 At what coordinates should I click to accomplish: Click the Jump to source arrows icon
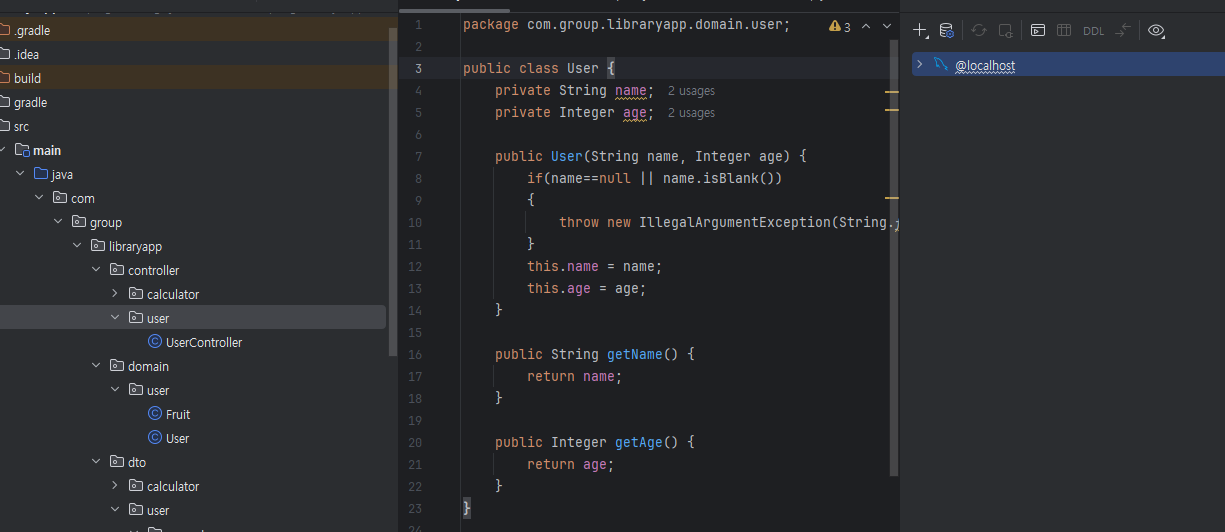pyautogui.click(x=1123, y=30)
